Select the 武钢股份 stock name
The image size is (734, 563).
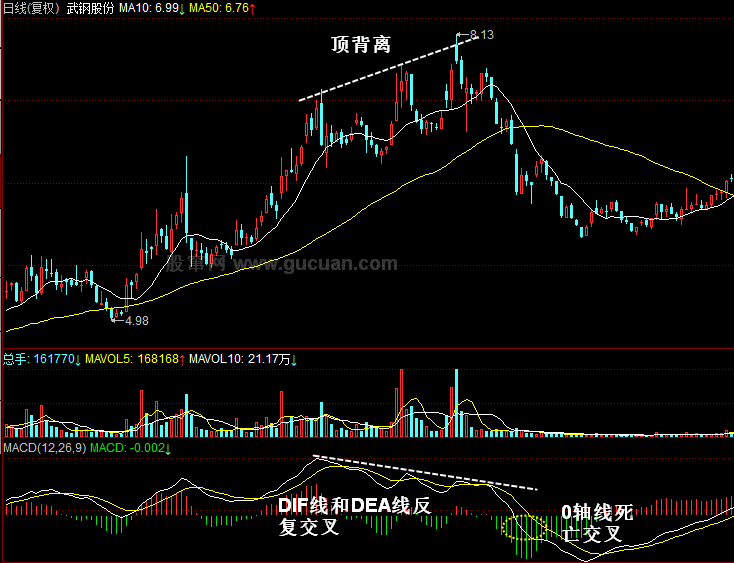pyautogui.click(x=91, y=8)
